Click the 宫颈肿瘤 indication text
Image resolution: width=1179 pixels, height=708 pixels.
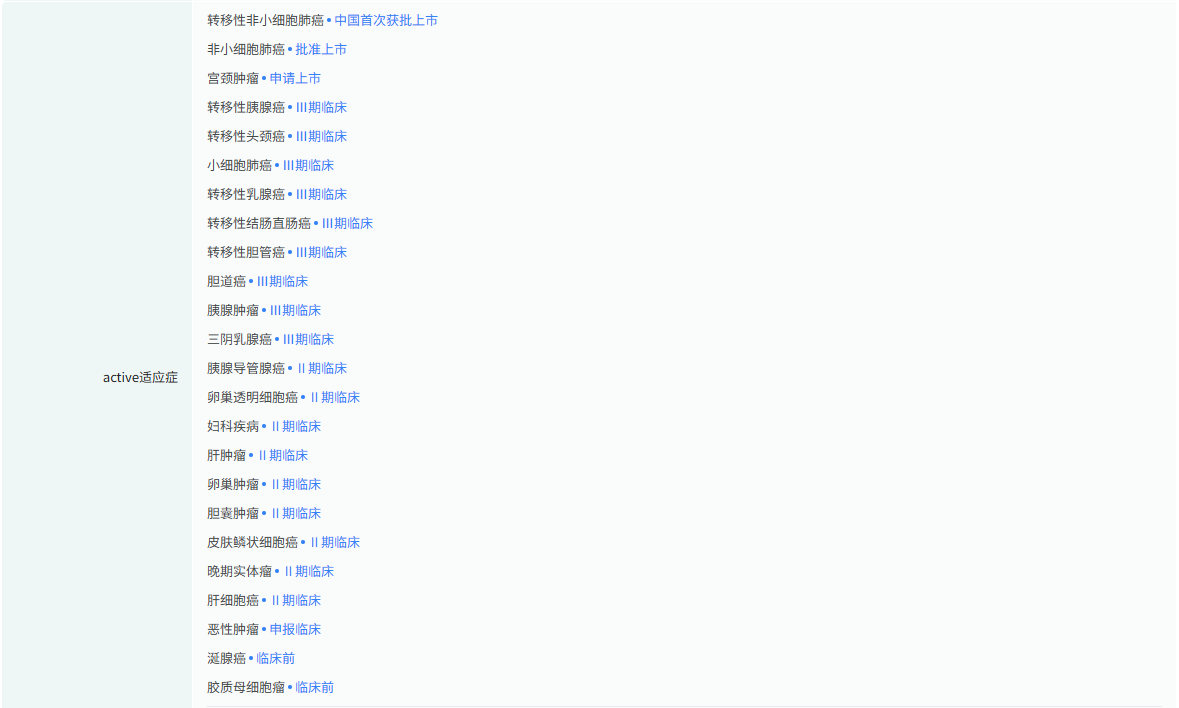tap(233, 78)
